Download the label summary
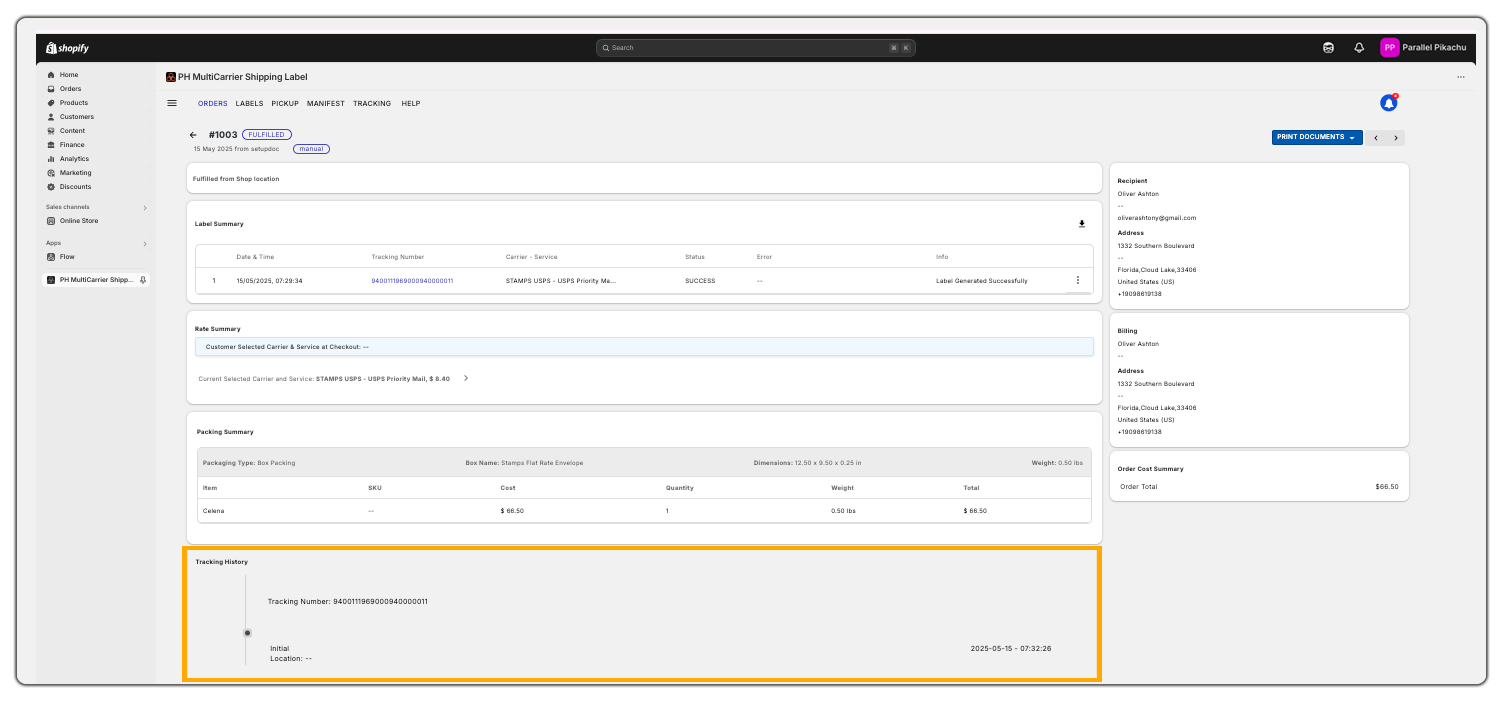 click(x=1081, y=224)
